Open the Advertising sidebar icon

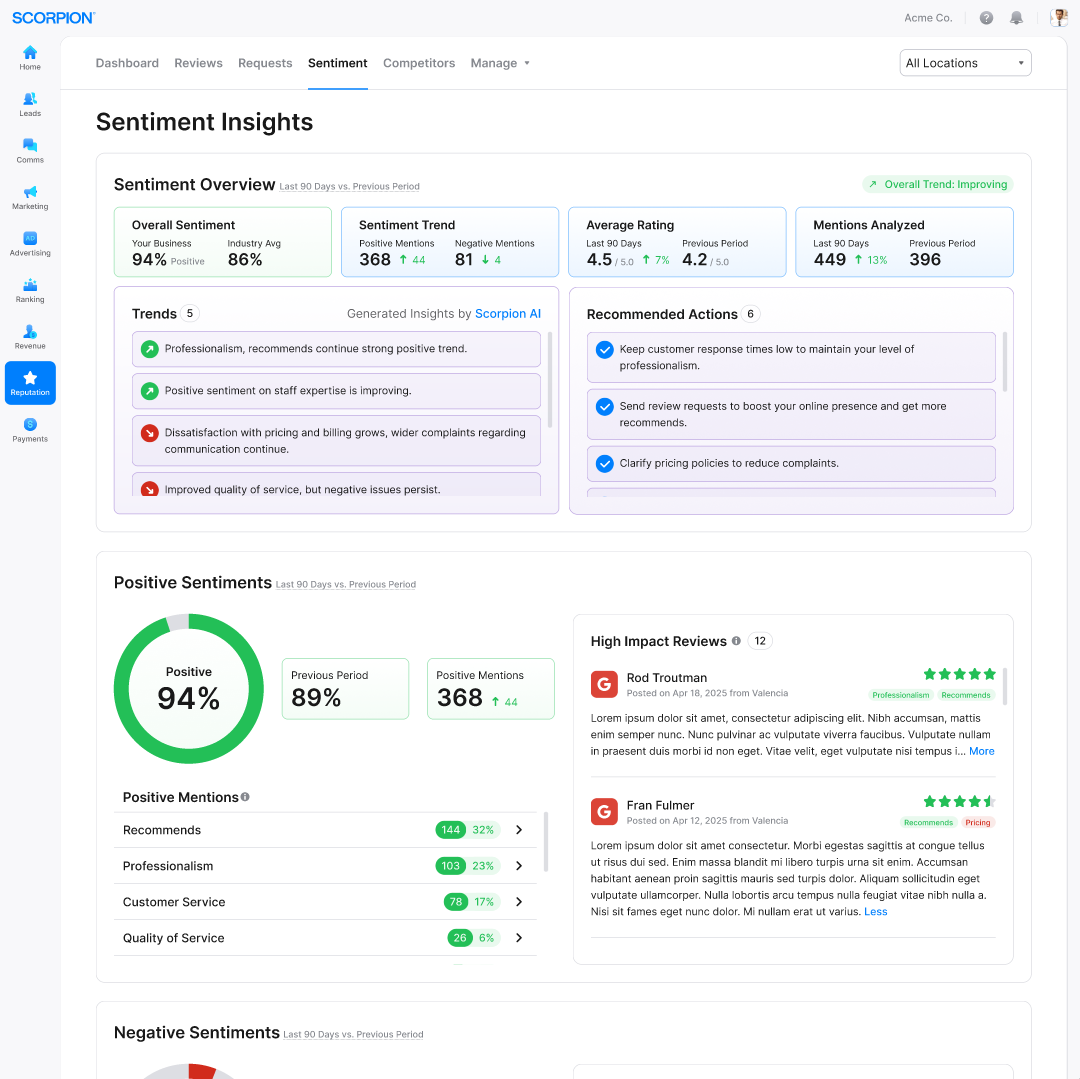pyautogui.click(x=30, y=243)
